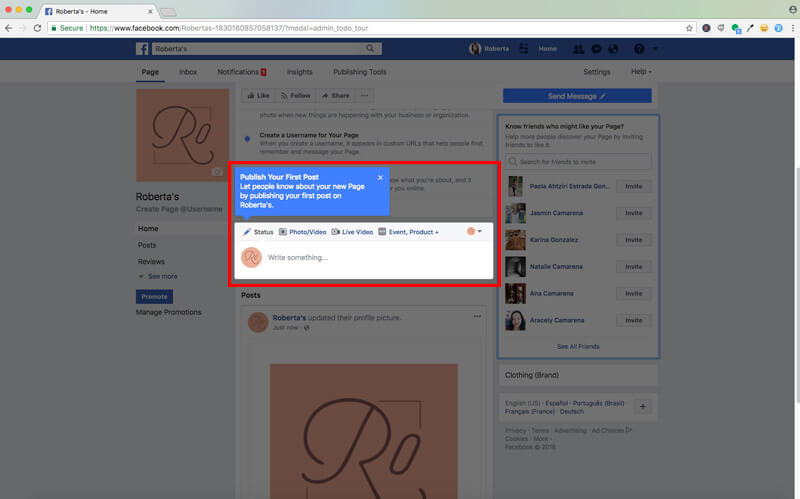This screenshot has width=800, height=499.
Task: Invite Karina Gonzalez
Action: click(x=634, y=240)
